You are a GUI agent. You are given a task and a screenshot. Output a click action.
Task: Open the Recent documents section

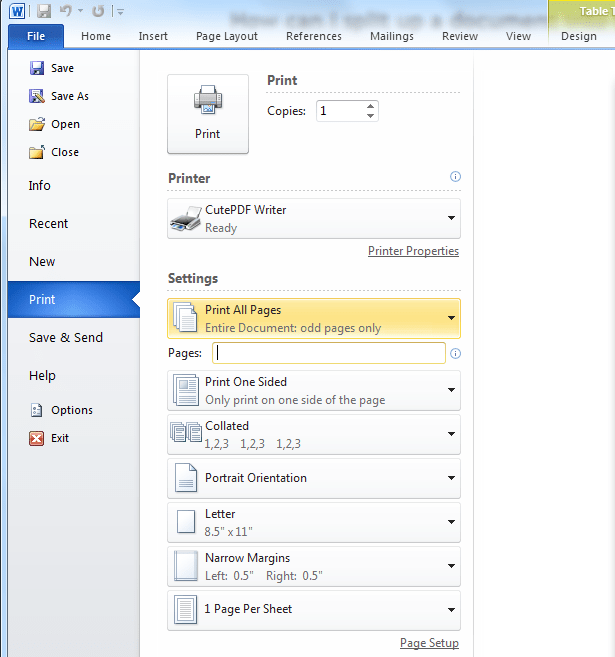point(48,224)
